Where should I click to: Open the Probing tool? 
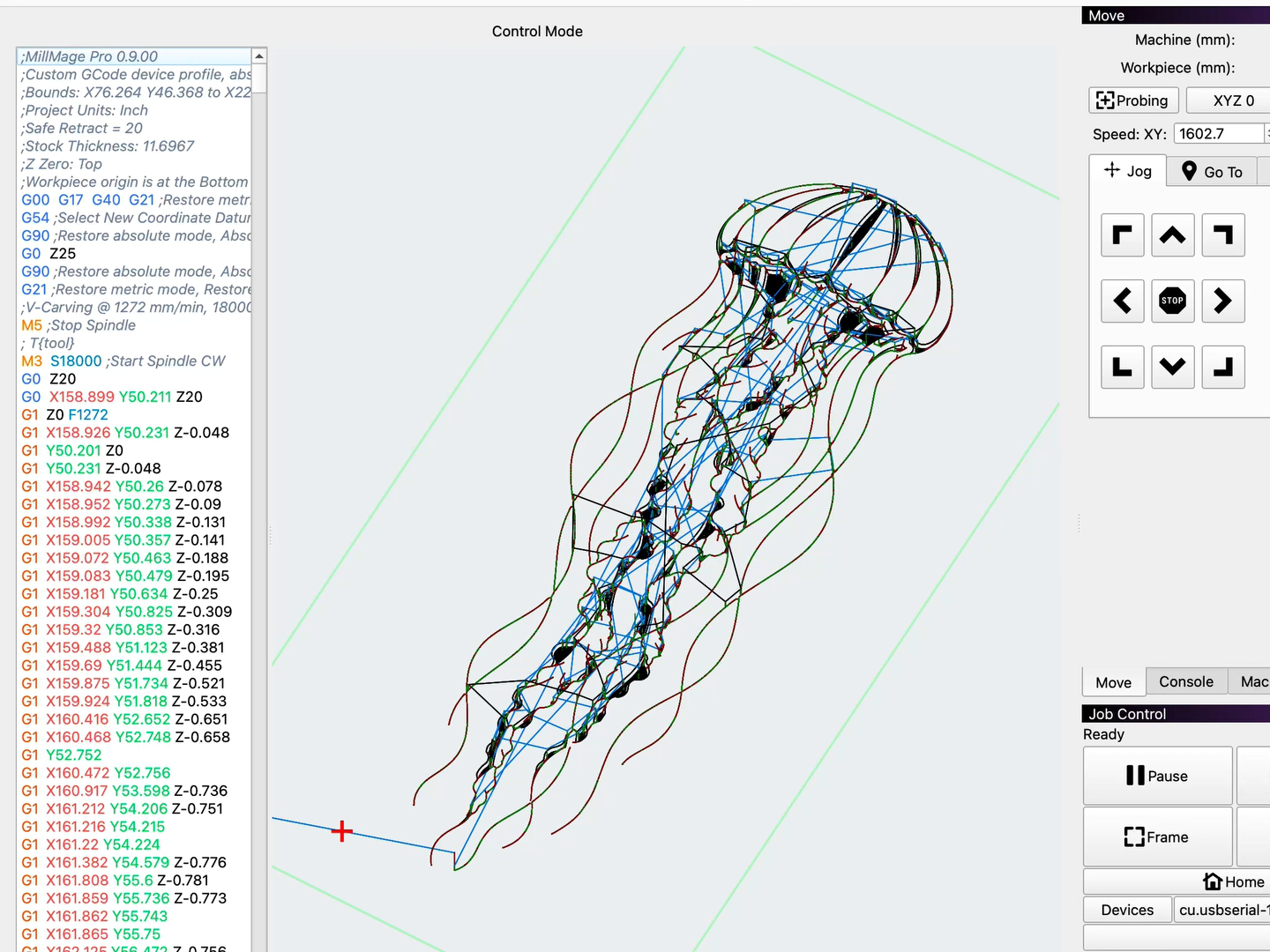[x=1133, y=100]
